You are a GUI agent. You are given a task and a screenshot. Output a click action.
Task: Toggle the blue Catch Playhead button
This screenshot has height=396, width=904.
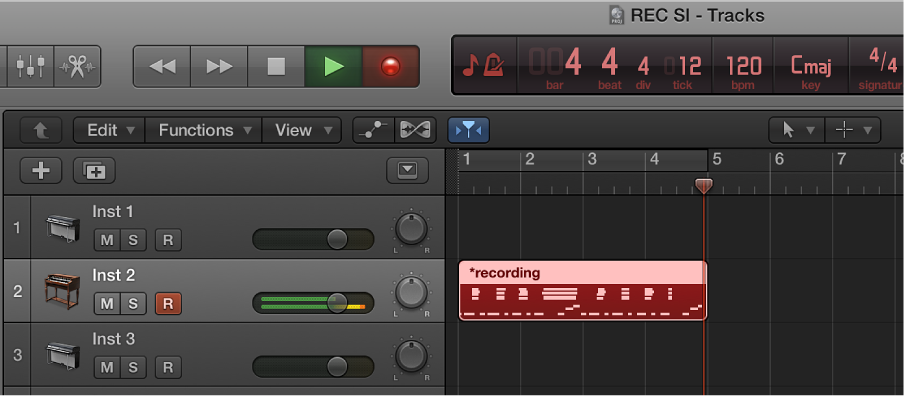point(469,130)
